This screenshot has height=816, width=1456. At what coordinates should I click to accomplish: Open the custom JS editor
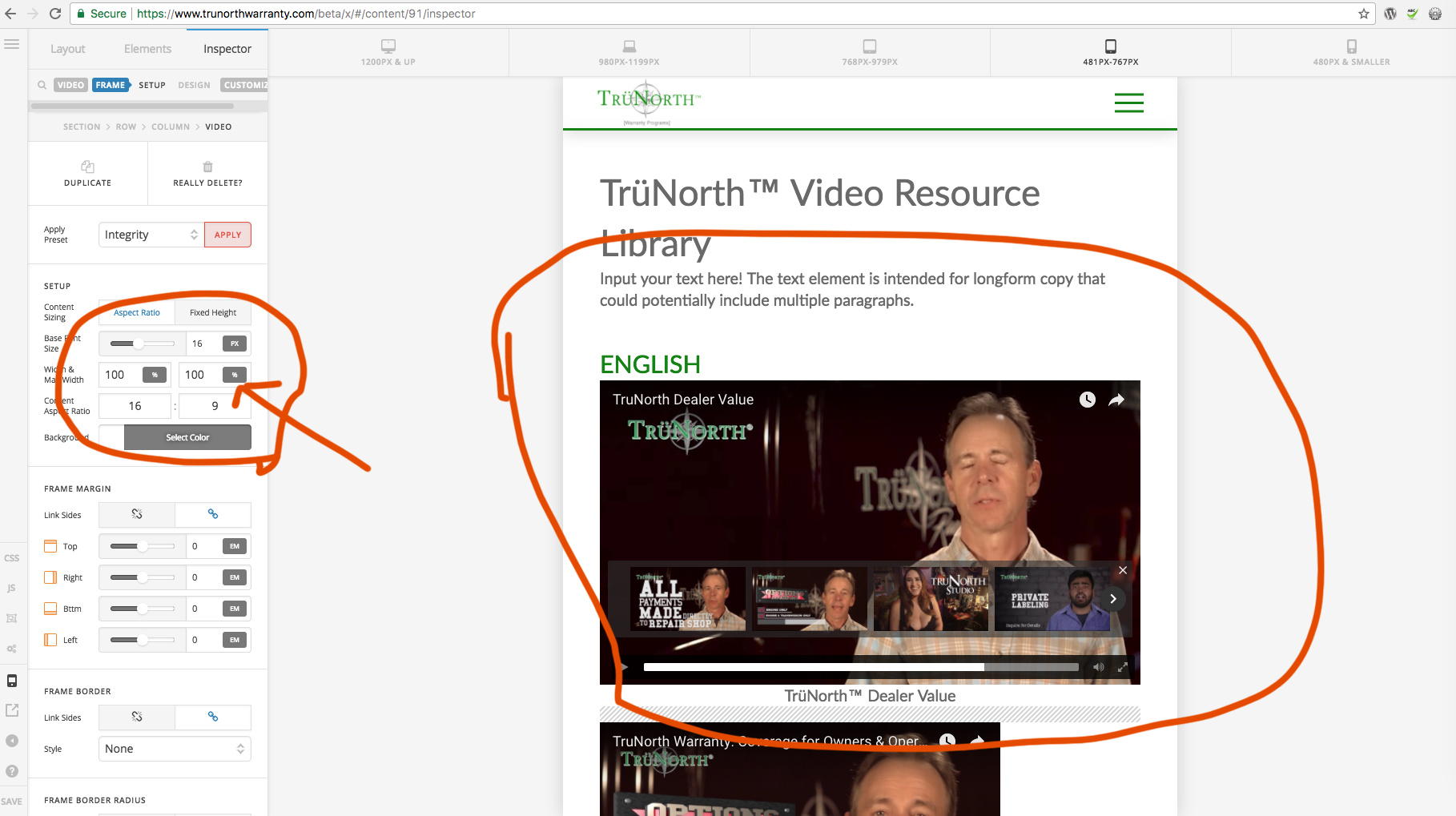click(x=11, y=588)
